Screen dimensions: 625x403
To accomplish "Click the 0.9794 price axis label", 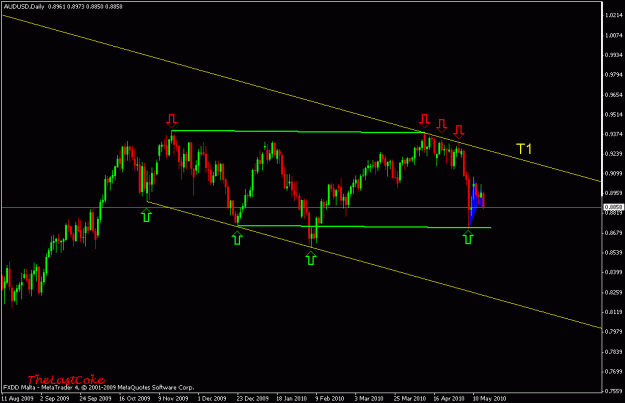I will [613, 75].
